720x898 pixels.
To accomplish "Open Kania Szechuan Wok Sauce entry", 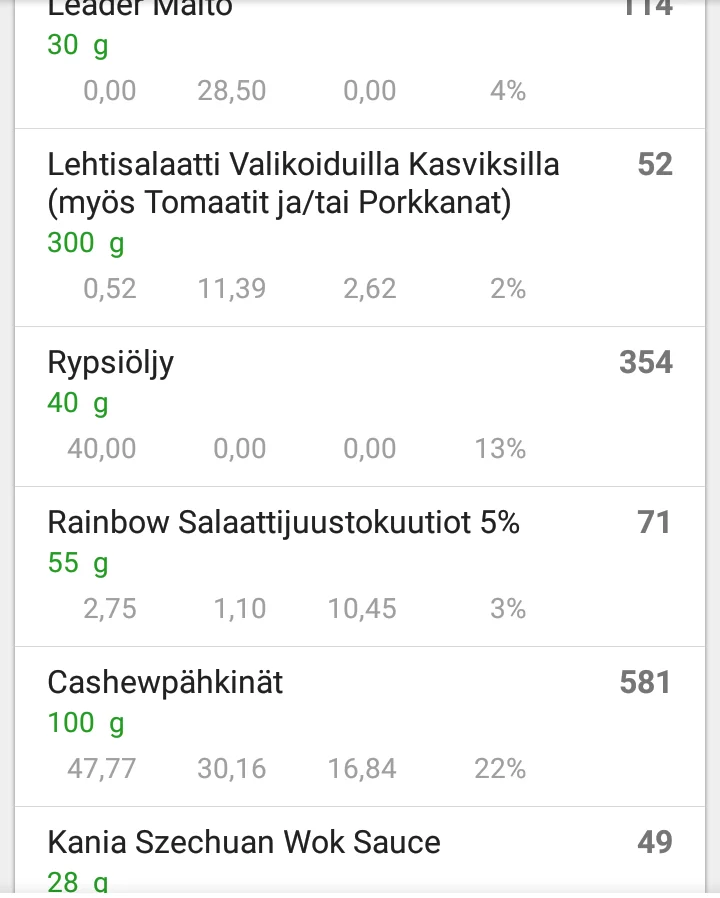I will [x=243, y=842].
